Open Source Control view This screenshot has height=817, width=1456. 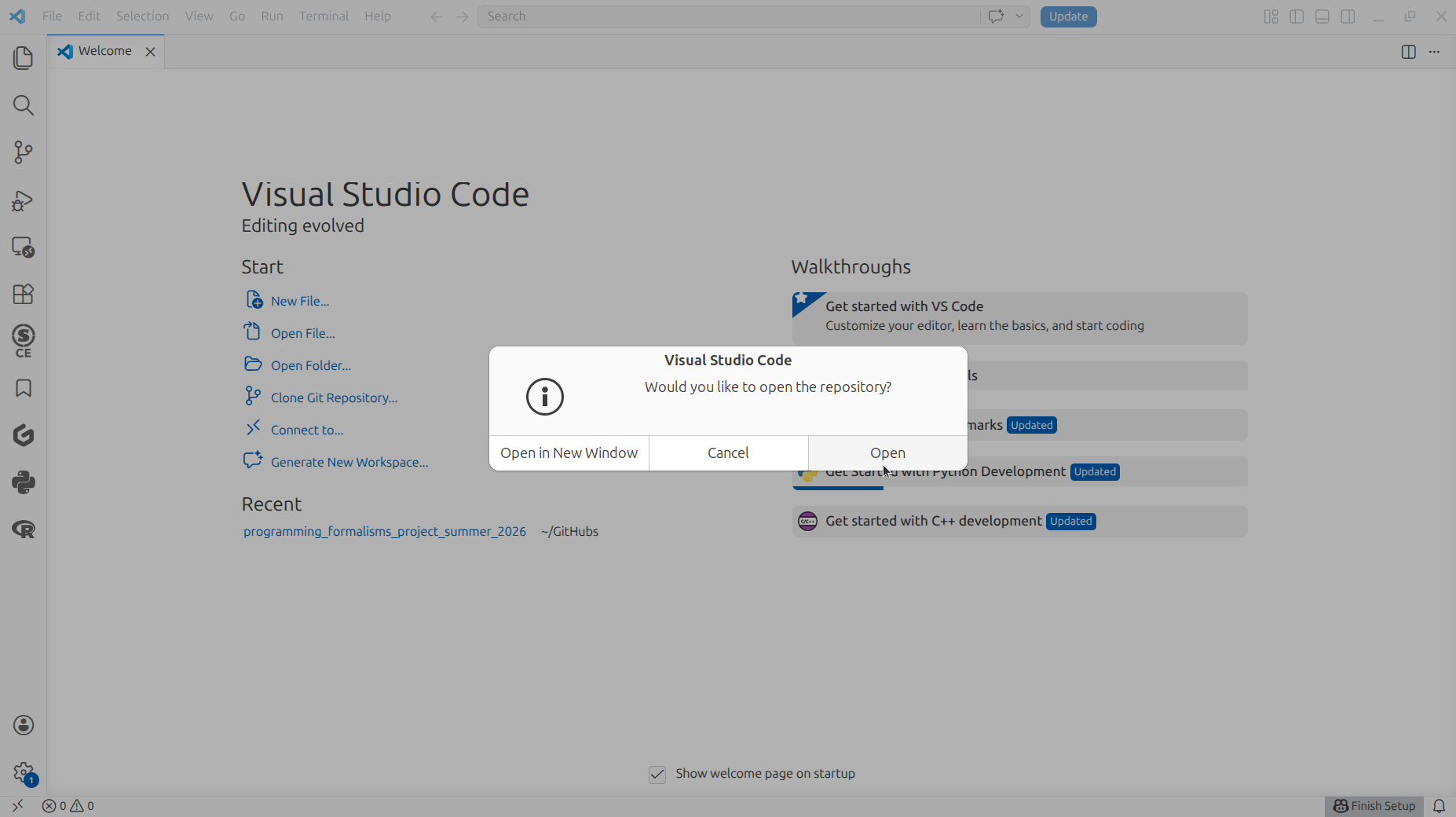click(x=24, y=152)
